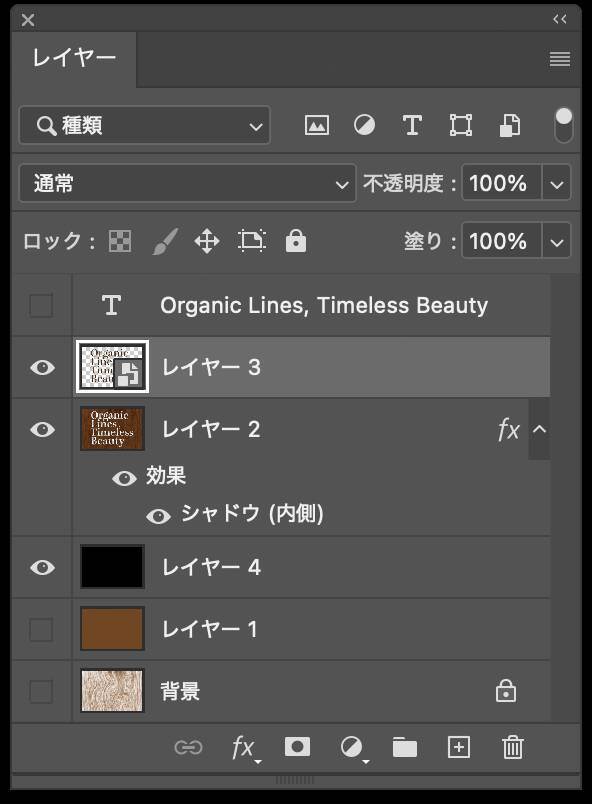Delete layer using the trash icon
The height and width of the screenshot is (804, 592).
coord(512,747)
